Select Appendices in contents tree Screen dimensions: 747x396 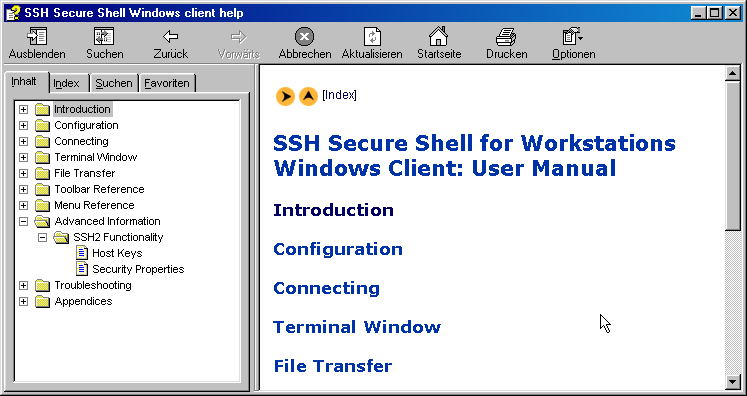[x=83, y=302]
